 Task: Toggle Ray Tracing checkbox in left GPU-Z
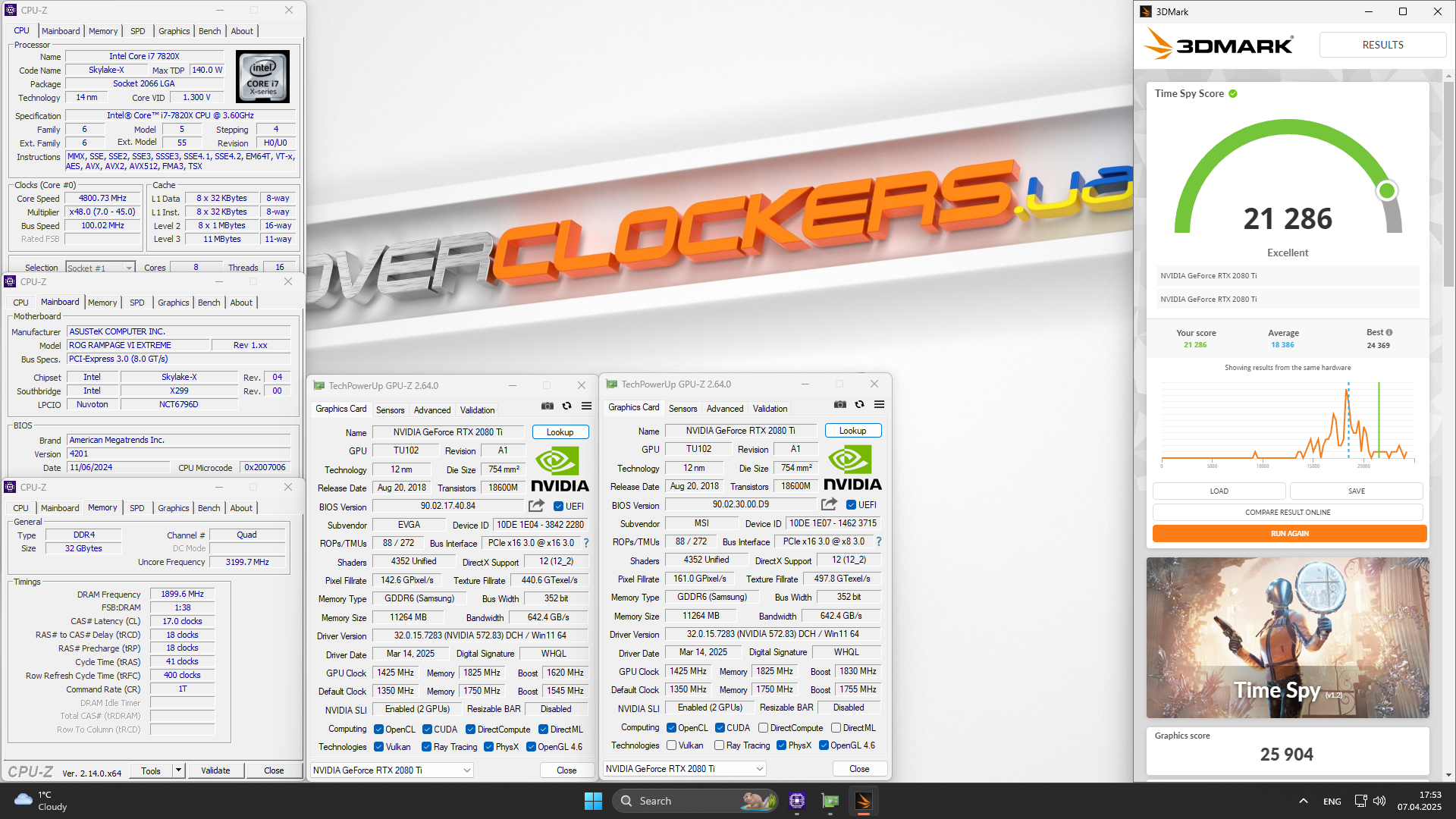coord(426,747)
